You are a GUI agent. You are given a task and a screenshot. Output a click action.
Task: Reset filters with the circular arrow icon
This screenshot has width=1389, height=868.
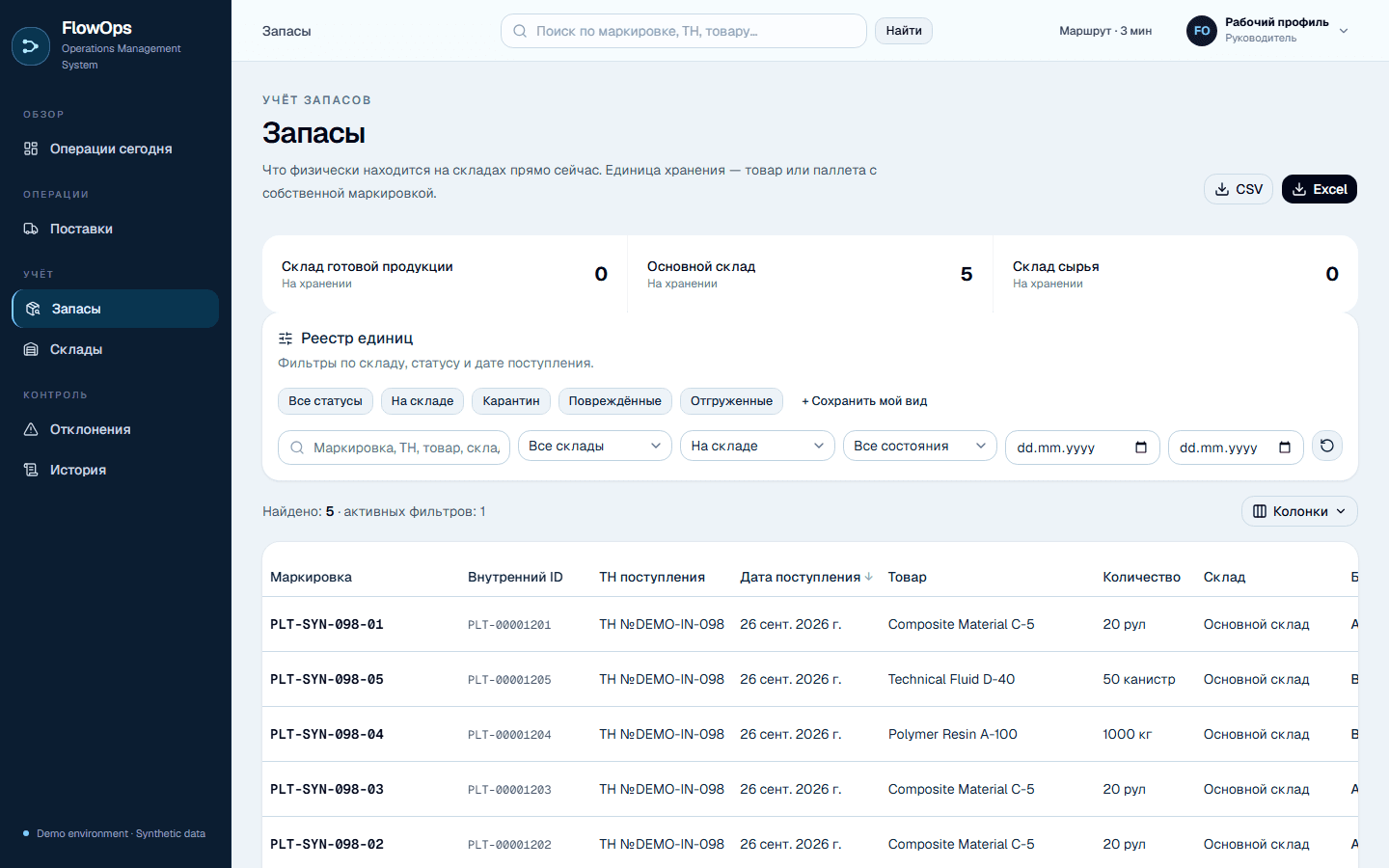click(1327, 446)
